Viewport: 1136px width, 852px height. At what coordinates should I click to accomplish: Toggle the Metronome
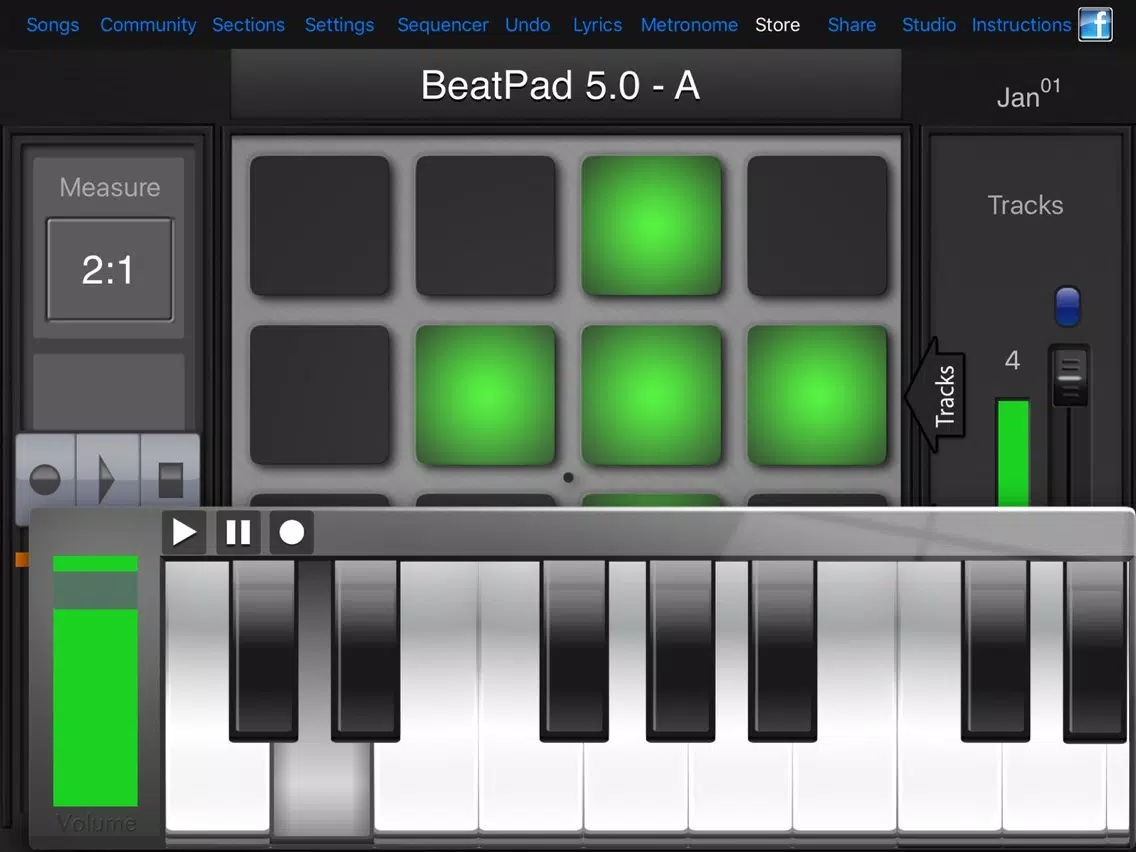689,25
